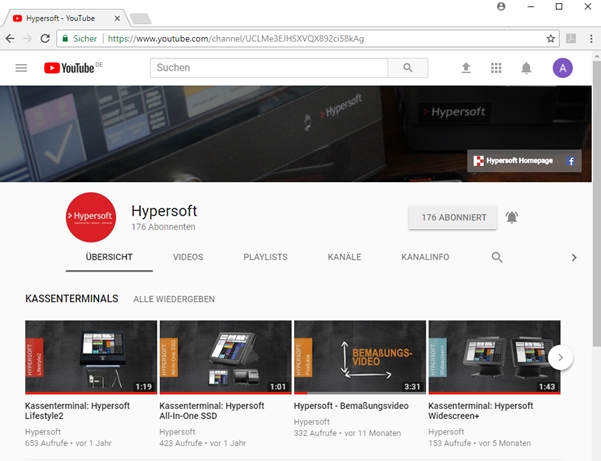601x461 pixels.
Task: Click Hypersoft channel name under Lifestyle2 video
Action: coord(43,432)
